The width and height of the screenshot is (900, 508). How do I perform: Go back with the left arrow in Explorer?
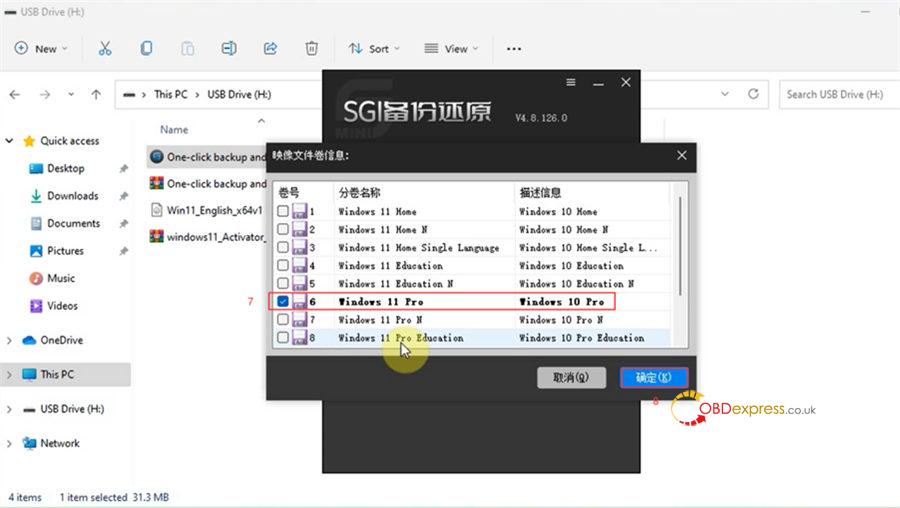coord(15,95)
